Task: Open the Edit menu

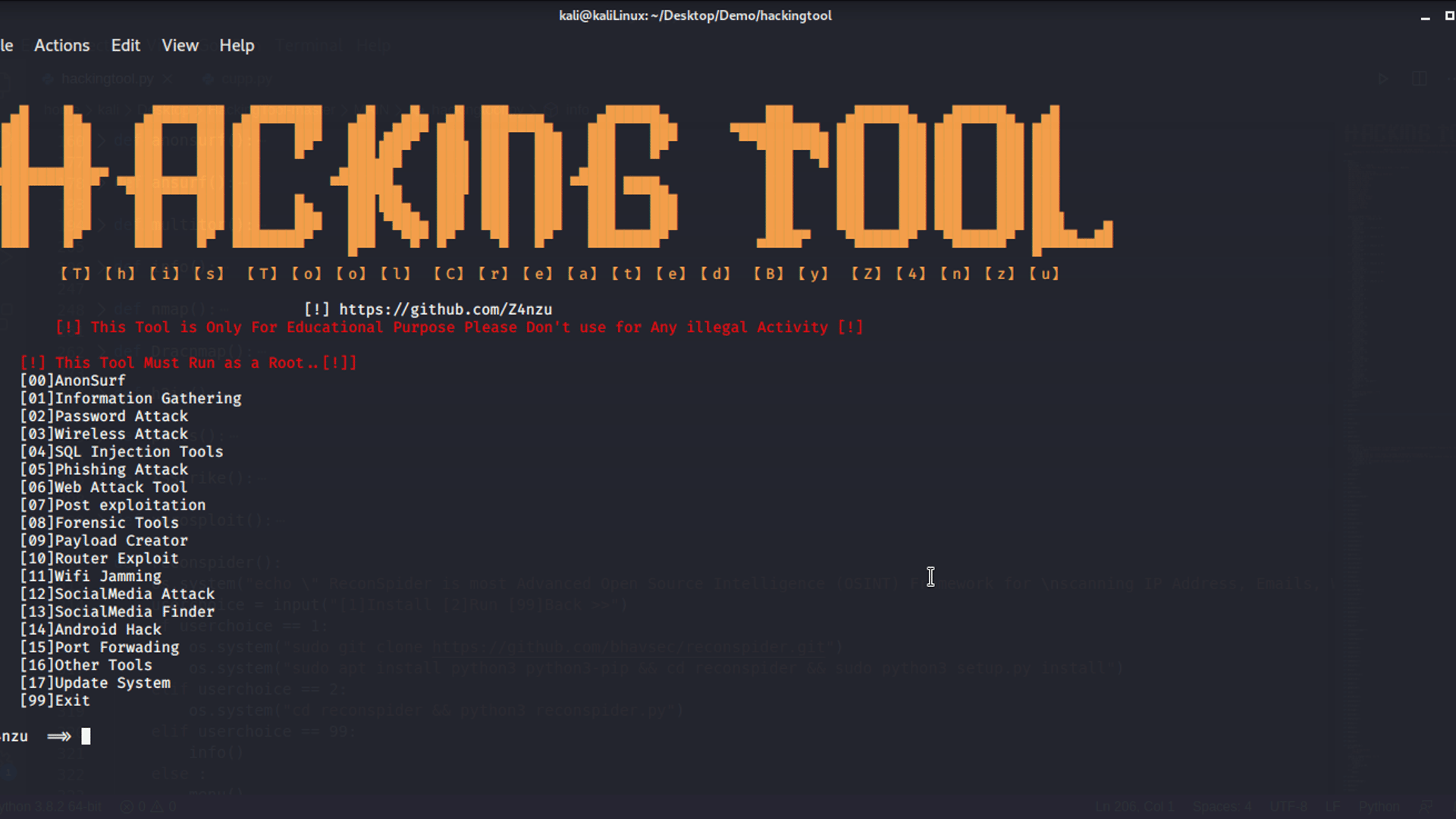Action: pos(125,45)
